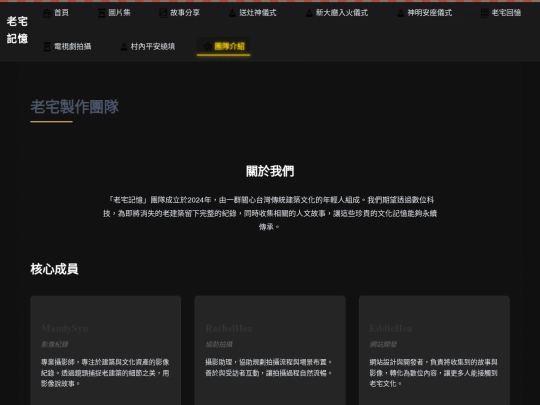Click the icon beside 村內平安繞境
Image resolution: width=540 pixels, height=405 pixels.
[124, 46]
